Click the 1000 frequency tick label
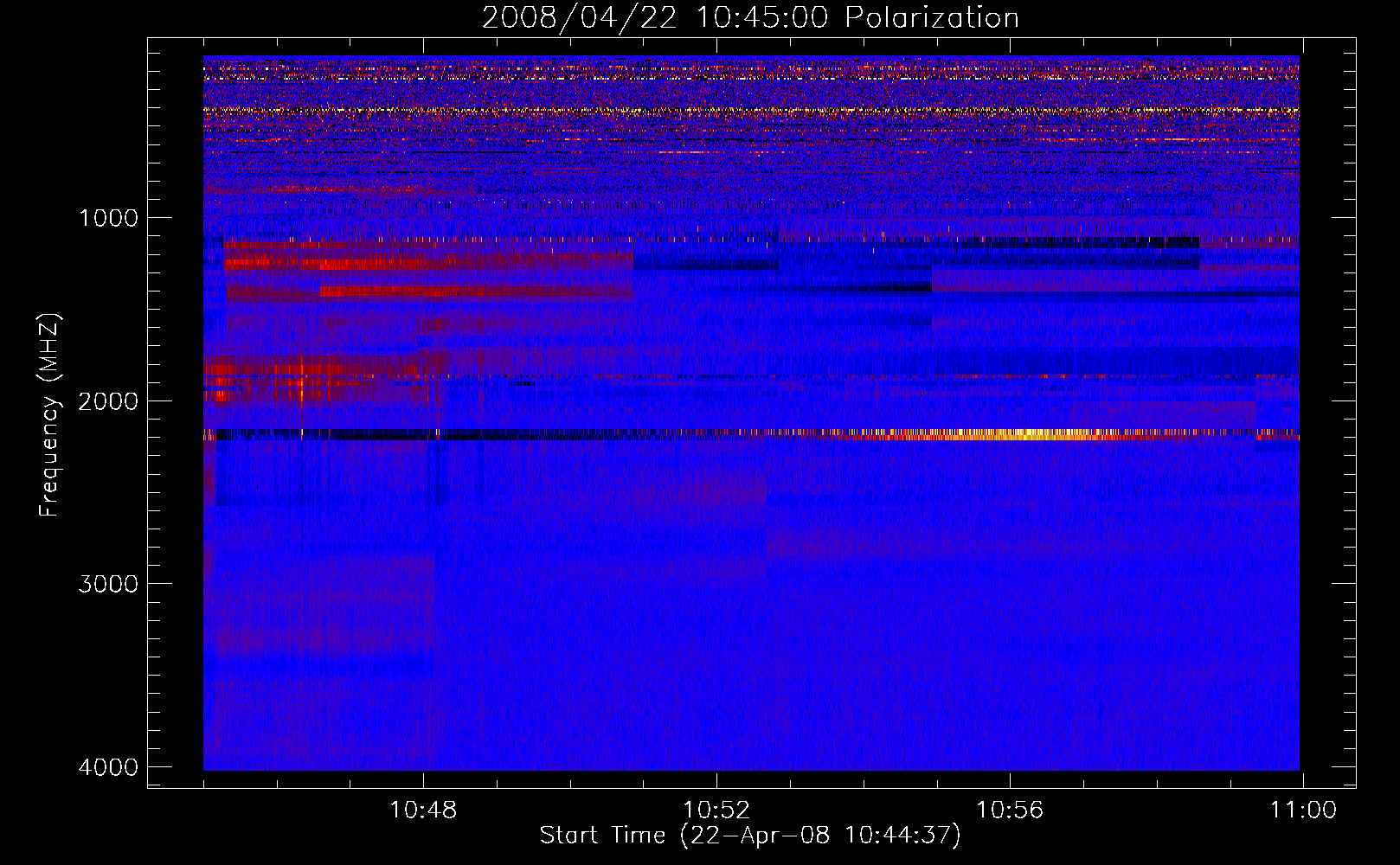This screenshot has height=865, width=1400. (108, 218)
